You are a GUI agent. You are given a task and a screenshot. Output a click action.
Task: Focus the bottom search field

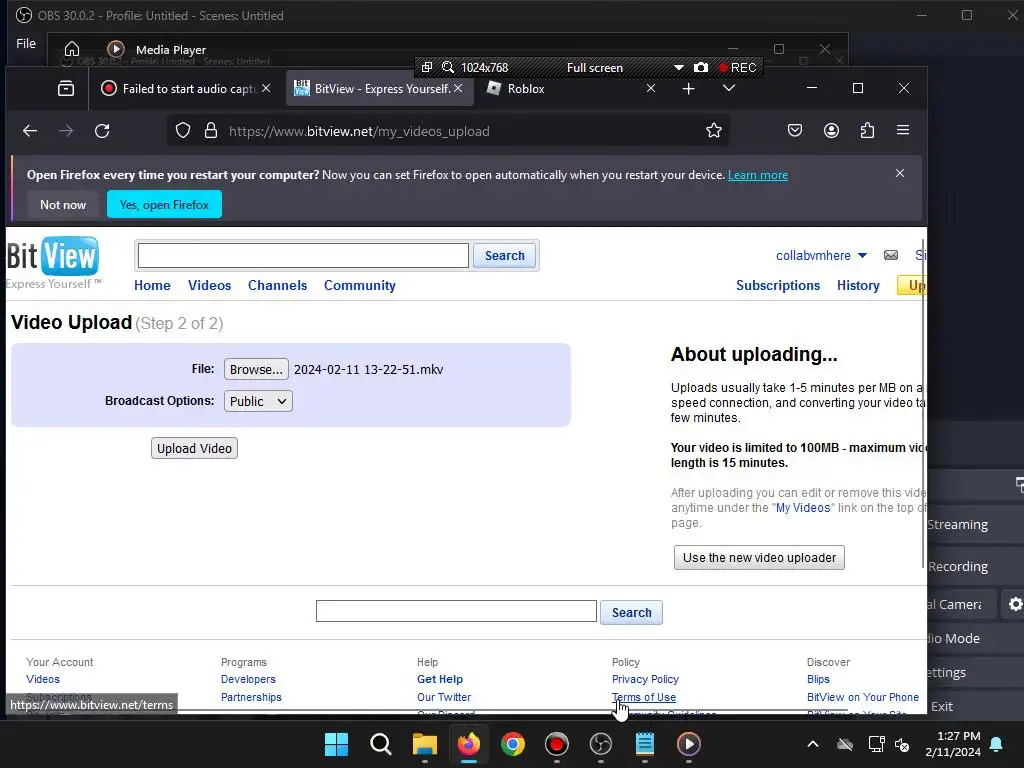tap(456, 611)
